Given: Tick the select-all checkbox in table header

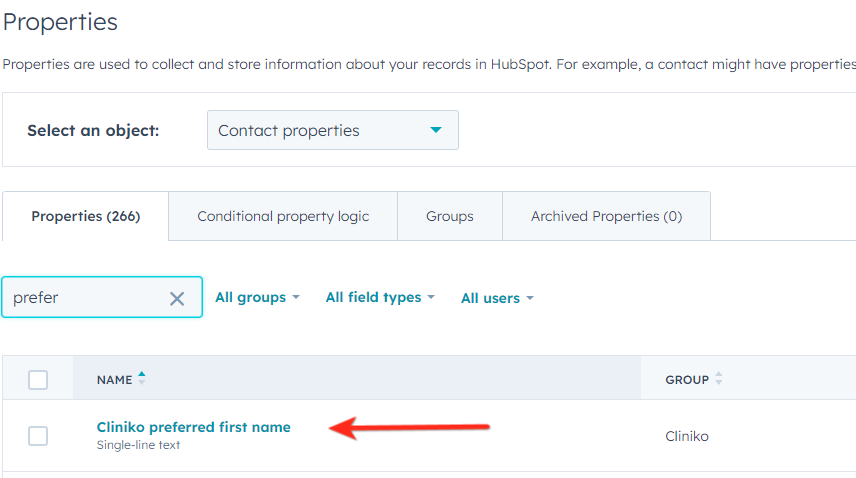Looking at the screenshot, I should click(x=38, y=379).
